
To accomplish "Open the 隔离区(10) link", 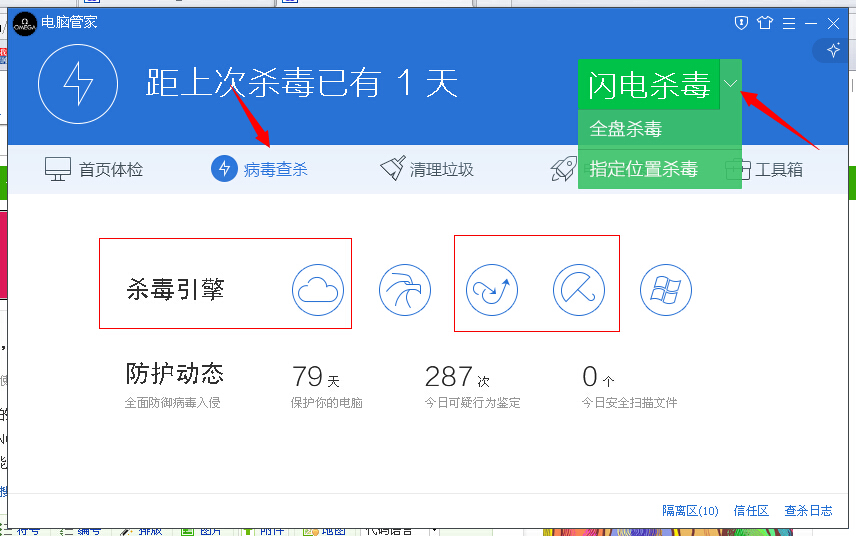I will (690, 511).
